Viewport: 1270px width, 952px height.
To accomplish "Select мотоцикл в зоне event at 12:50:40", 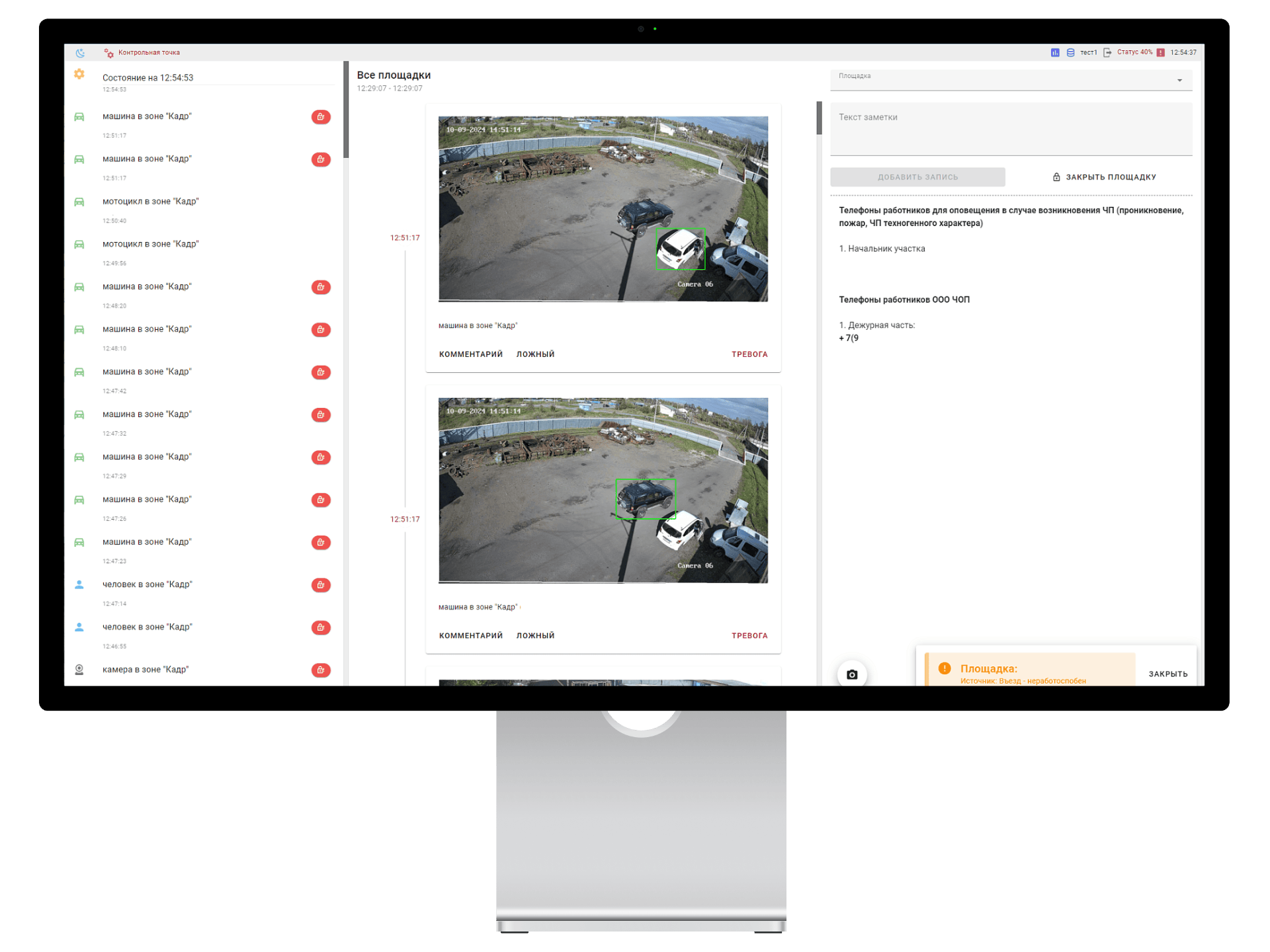I will click(x=151, y=202).
